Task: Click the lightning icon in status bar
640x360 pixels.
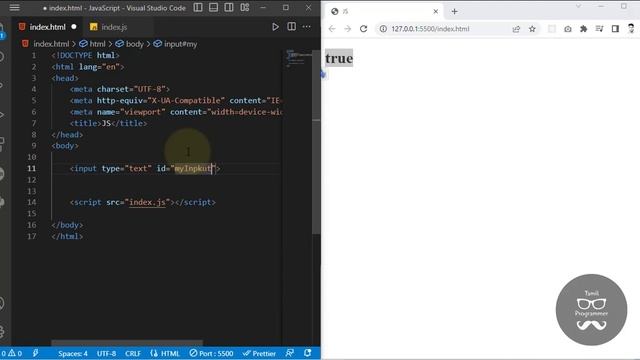Action: 36,353
